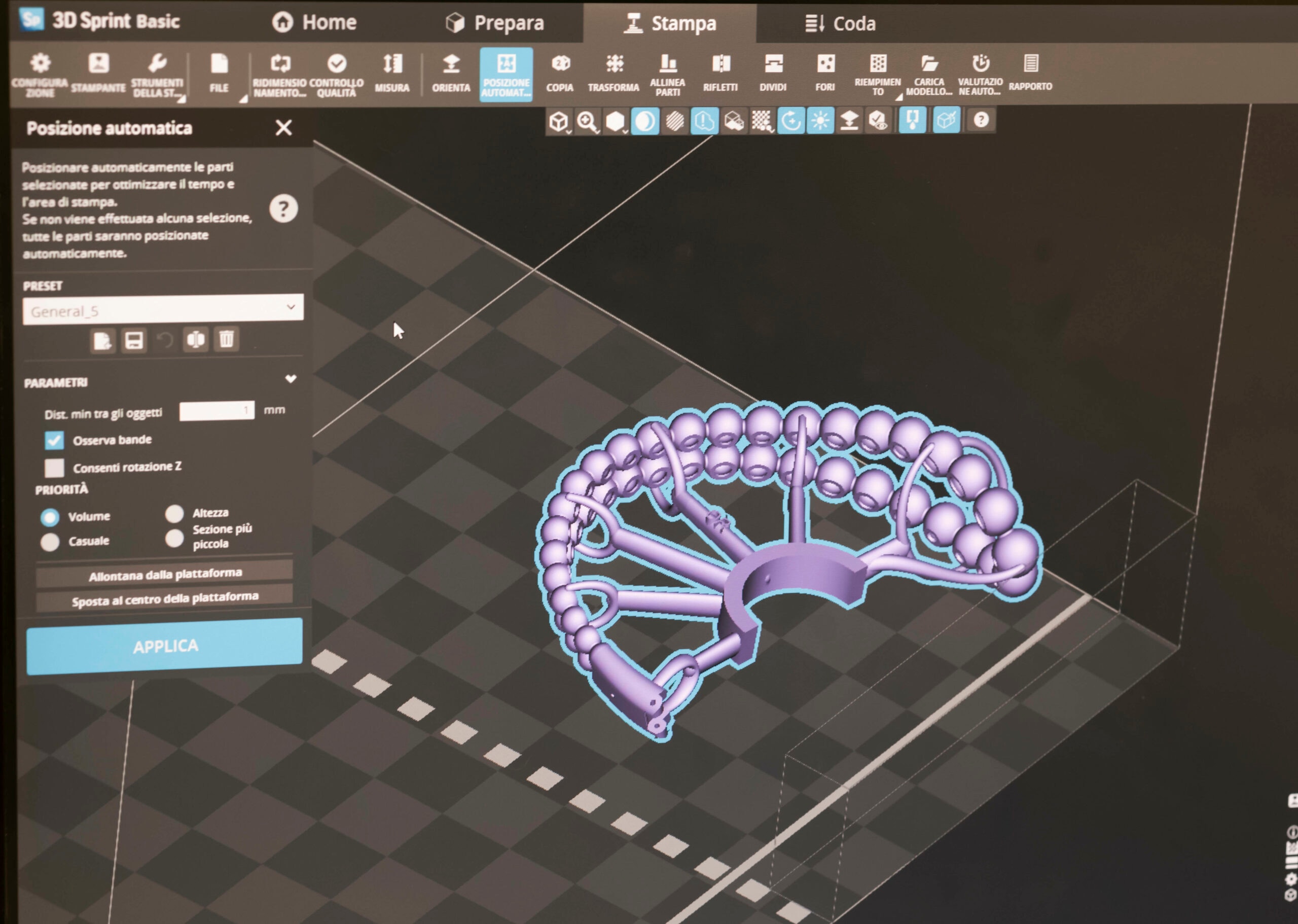Open the checkered grid options dropdown
Image resolution: width=1298 pixels, height=924 pixels.
(x=762, y=121)
